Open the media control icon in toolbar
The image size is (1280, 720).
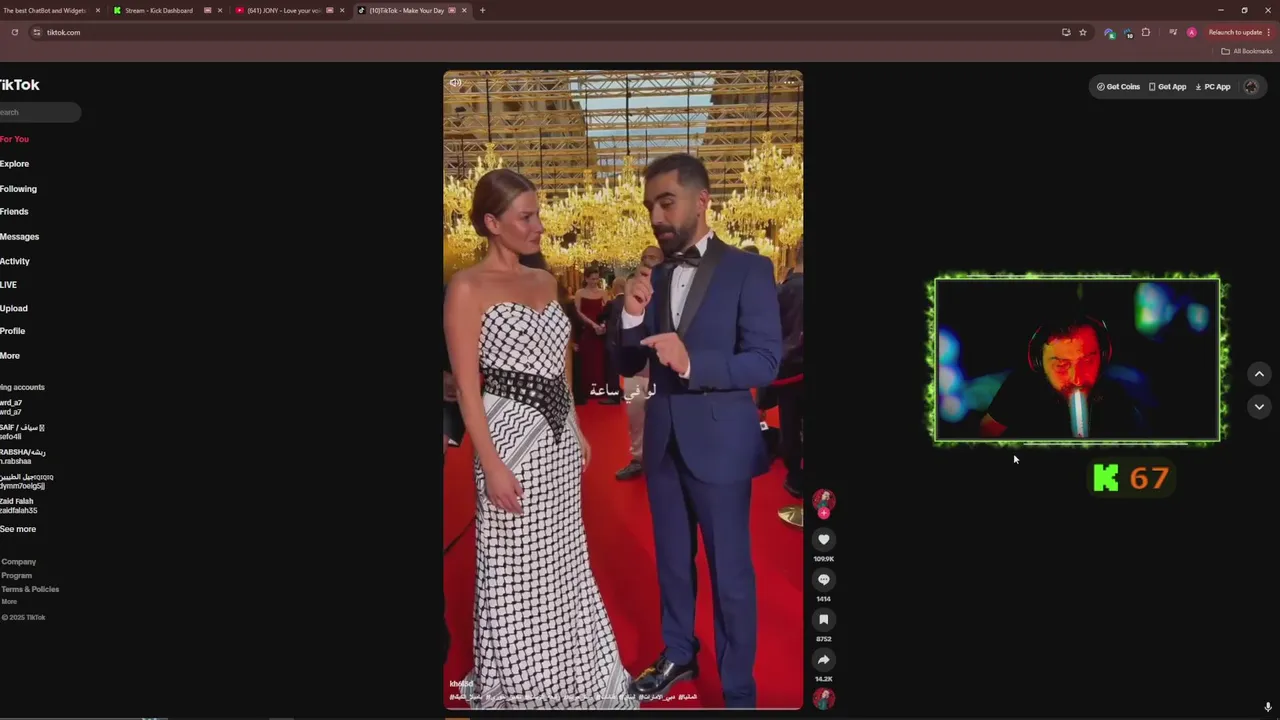(x=1173, y=32)
